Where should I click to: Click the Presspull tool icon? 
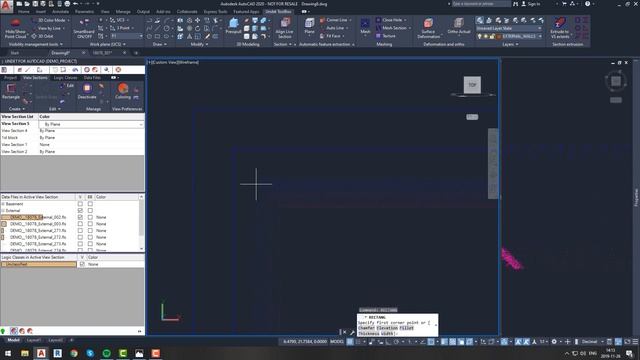233,23
